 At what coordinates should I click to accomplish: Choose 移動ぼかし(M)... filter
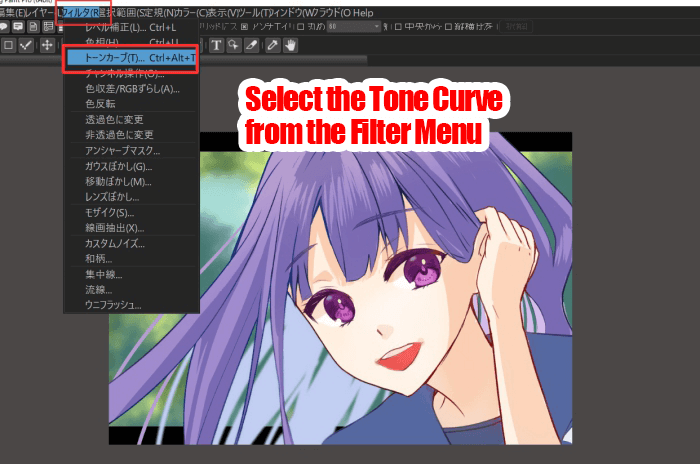[x=132, y=182]
